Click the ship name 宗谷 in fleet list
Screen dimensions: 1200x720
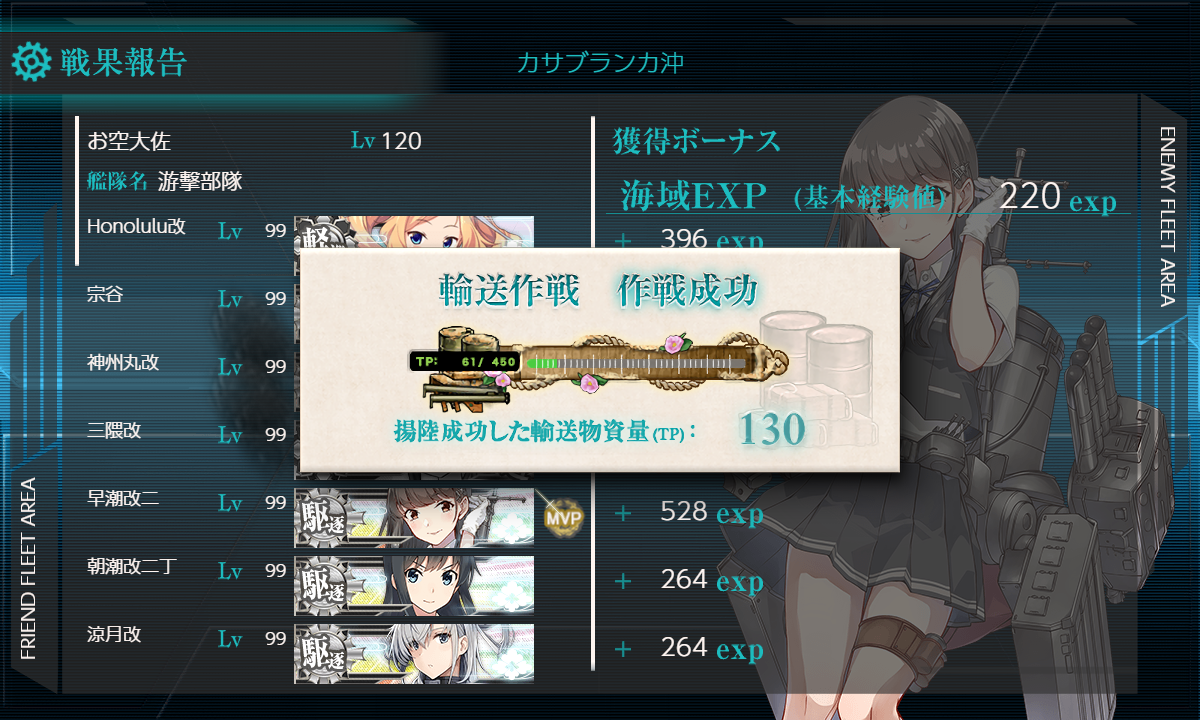tap(99, 294)
